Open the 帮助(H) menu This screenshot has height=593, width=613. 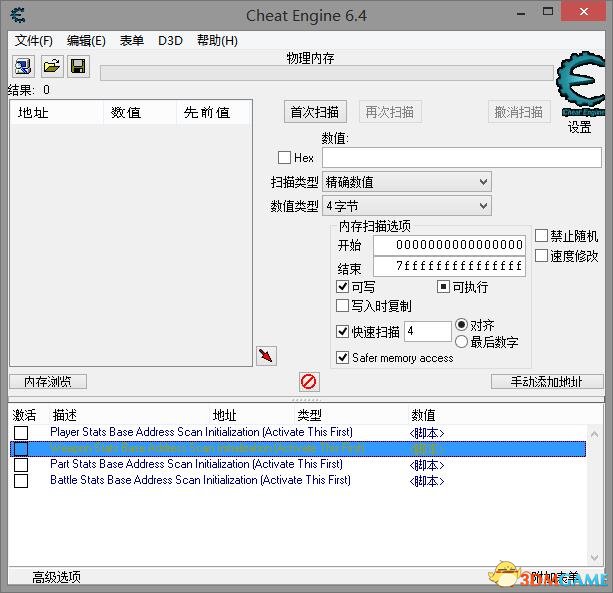point(217,41)
